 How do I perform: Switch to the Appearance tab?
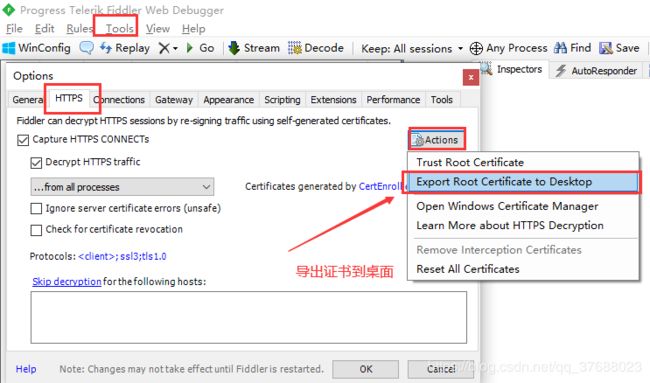[x=228, y=100]
